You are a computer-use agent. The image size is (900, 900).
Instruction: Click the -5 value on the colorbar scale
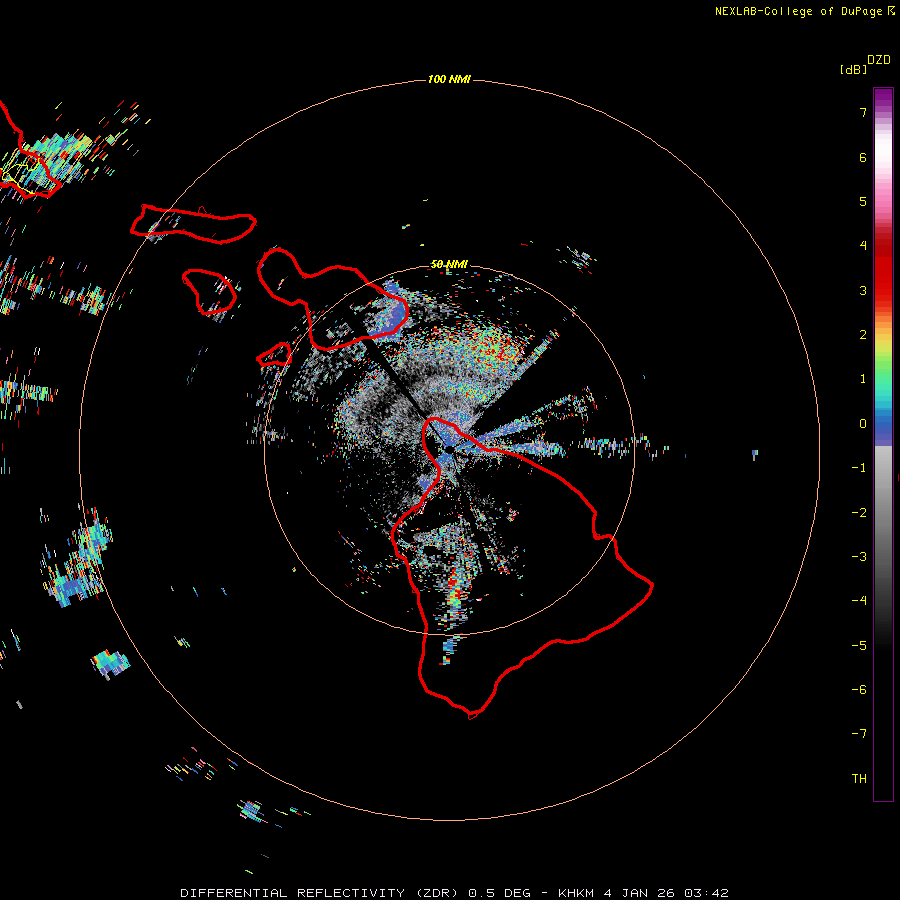(x=859, y=646)
